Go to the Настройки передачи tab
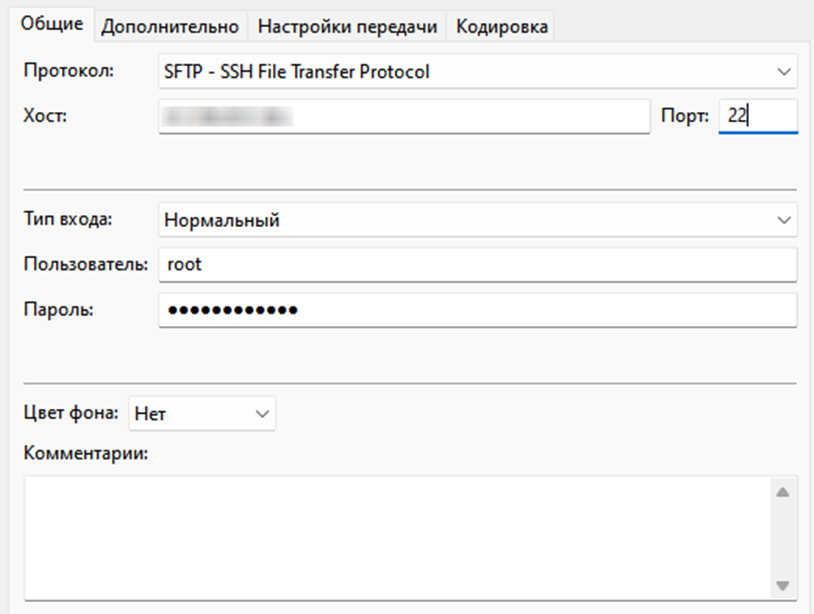The height and width of the screenshot is (614, 814). (347, 27)
